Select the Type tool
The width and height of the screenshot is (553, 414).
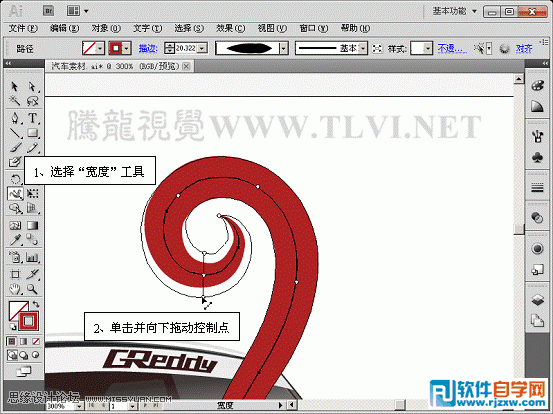click(32, 118)
